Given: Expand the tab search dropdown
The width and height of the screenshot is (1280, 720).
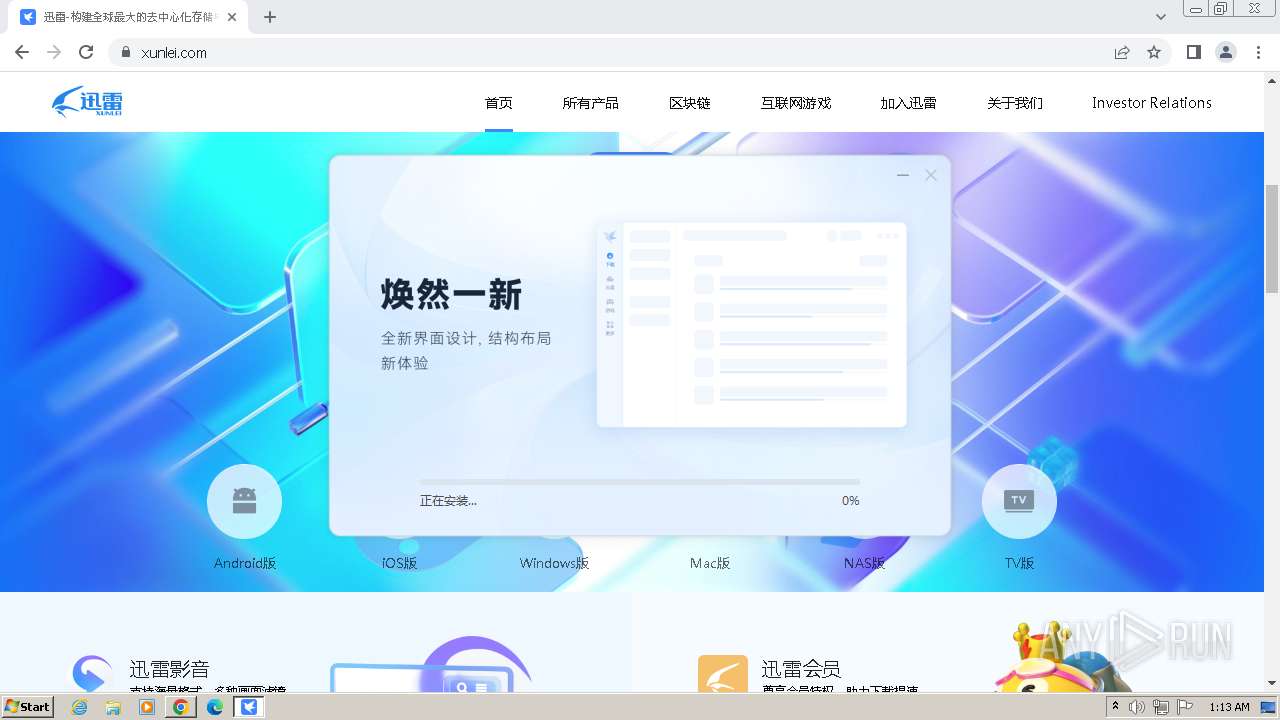Looking at the screenshot, I should click(x=1161, y=17).
